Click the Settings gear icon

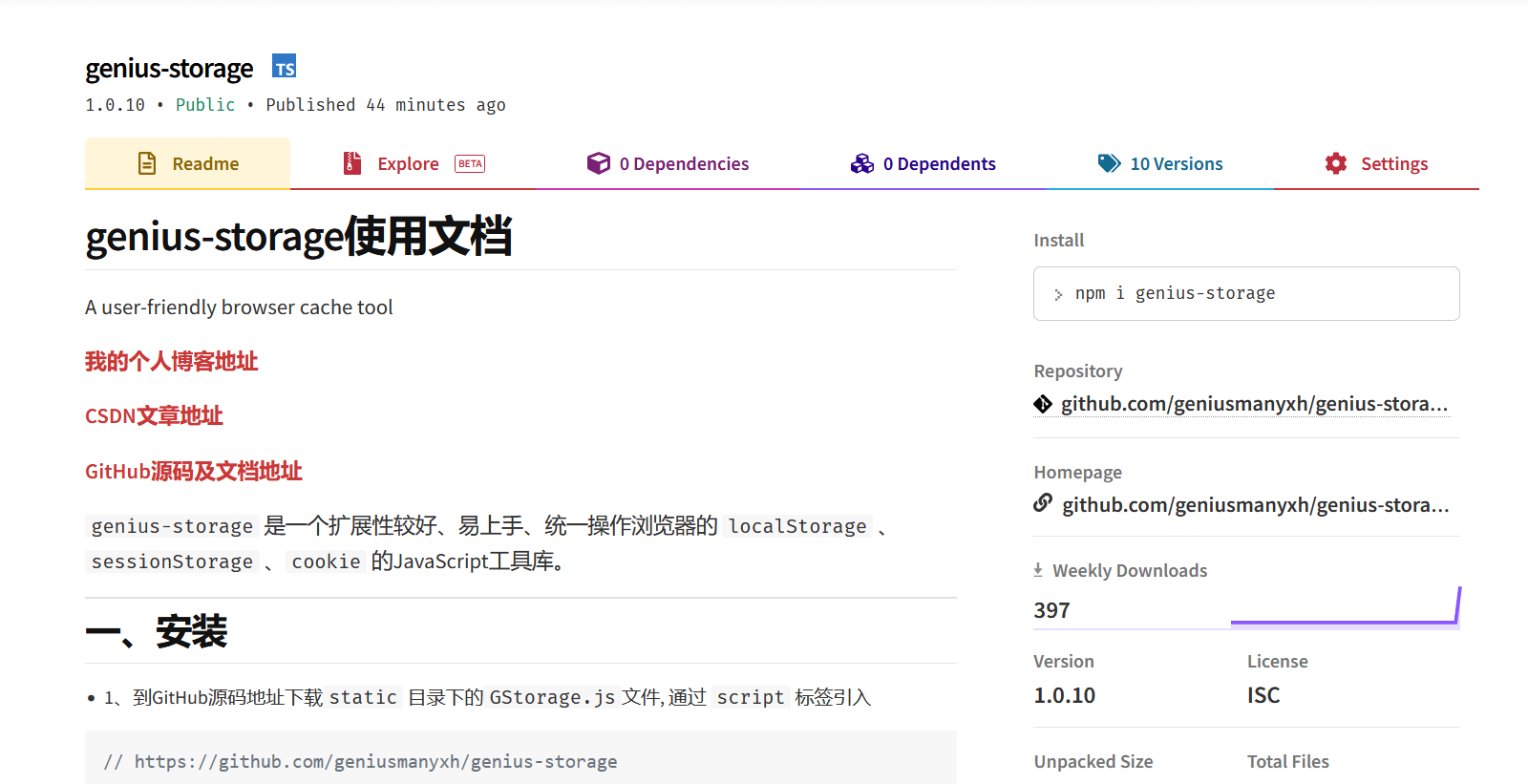click(x=1336, y=163)
